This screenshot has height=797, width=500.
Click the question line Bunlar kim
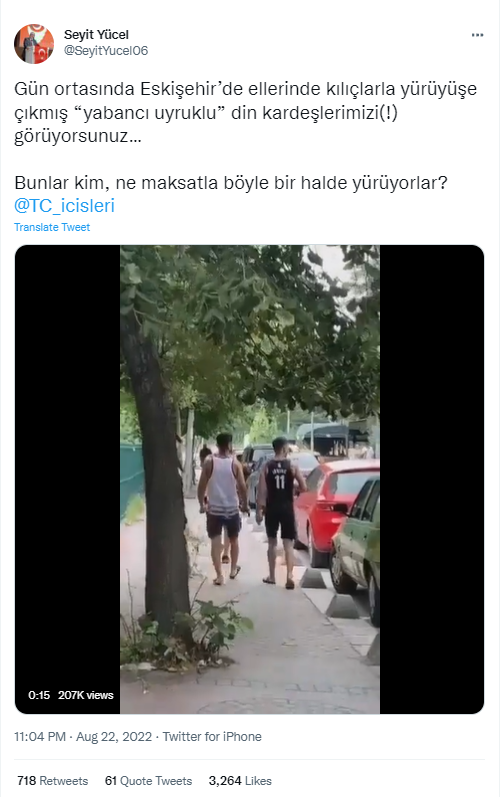point(231,182)
